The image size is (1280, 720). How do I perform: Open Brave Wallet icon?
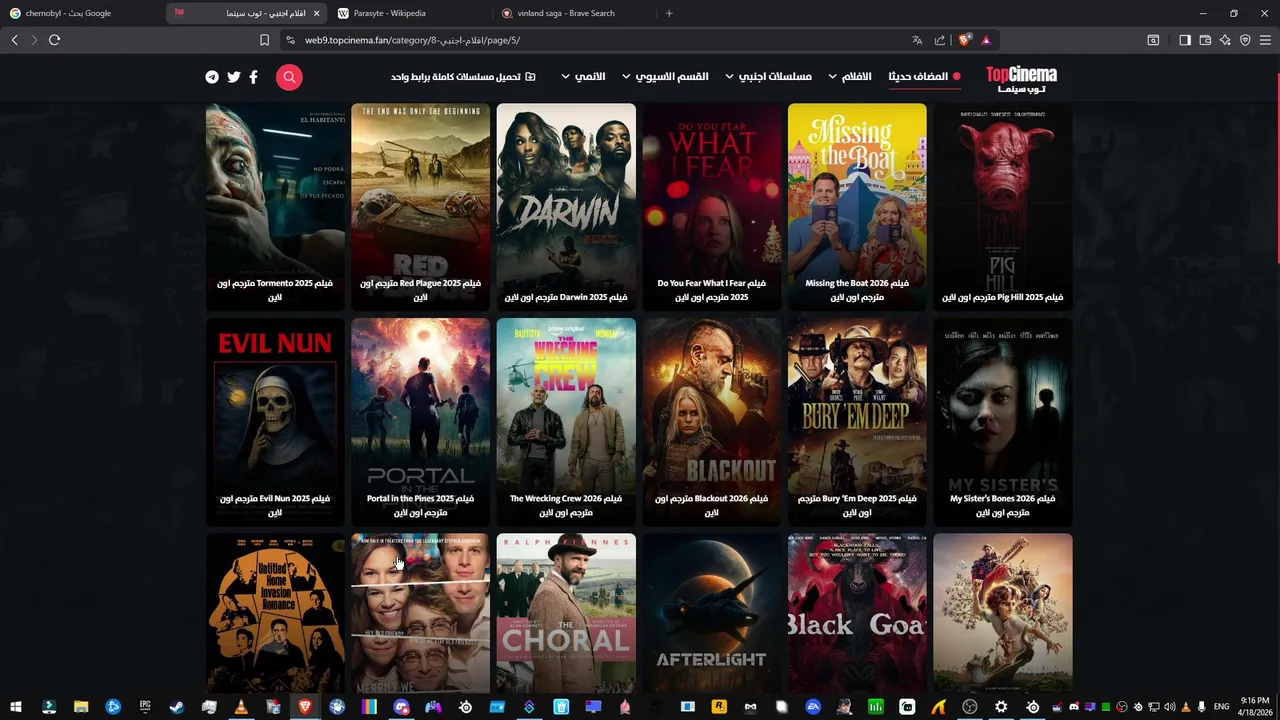pyautogui.click(x=1205, y=40)
